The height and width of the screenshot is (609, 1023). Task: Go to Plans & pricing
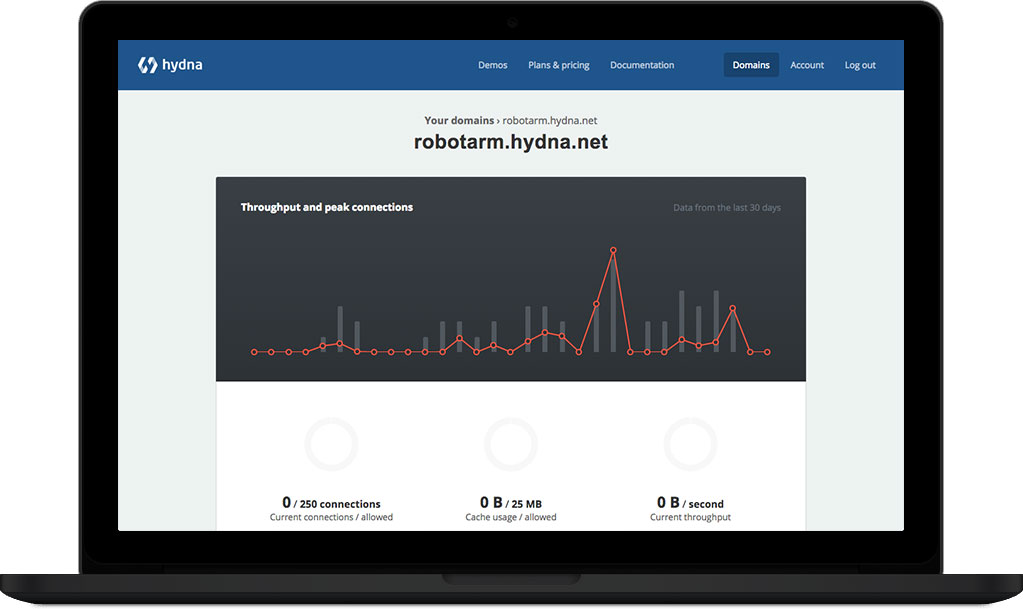click(558, 65)
